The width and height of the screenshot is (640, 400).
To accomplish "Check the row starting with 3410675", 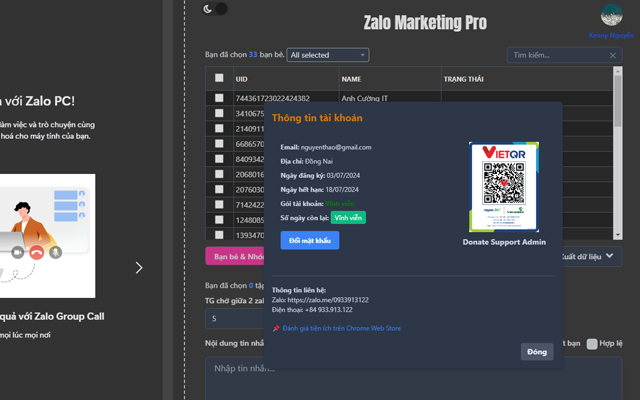I will (x=219, y=113).
